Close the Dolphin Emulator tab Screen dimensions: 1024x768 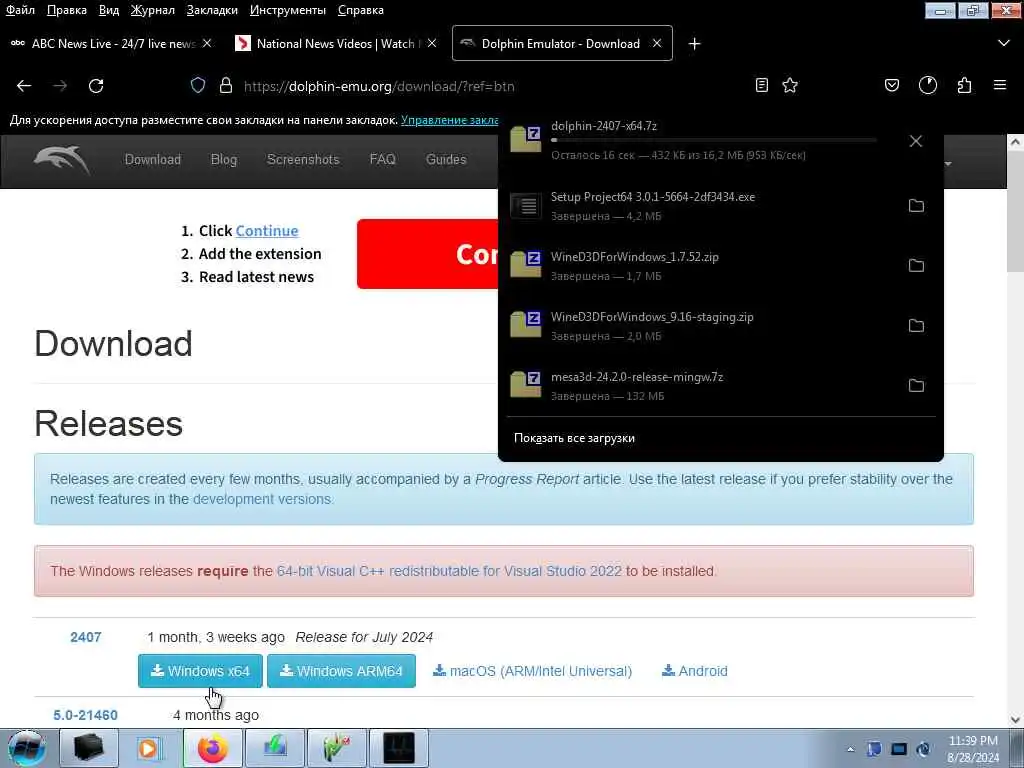(657, 43)
